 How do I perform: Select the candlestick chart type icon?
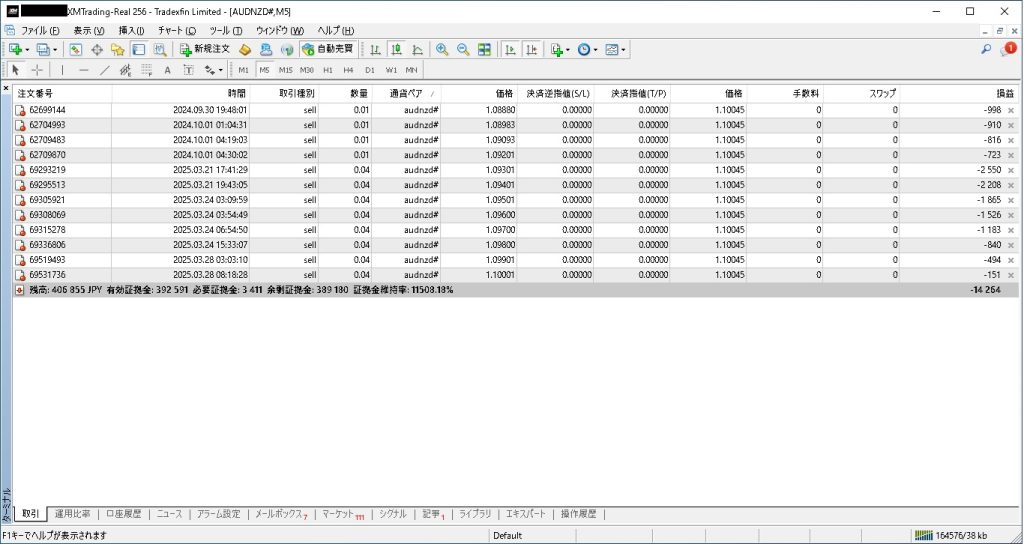click(x=396, y=49)
